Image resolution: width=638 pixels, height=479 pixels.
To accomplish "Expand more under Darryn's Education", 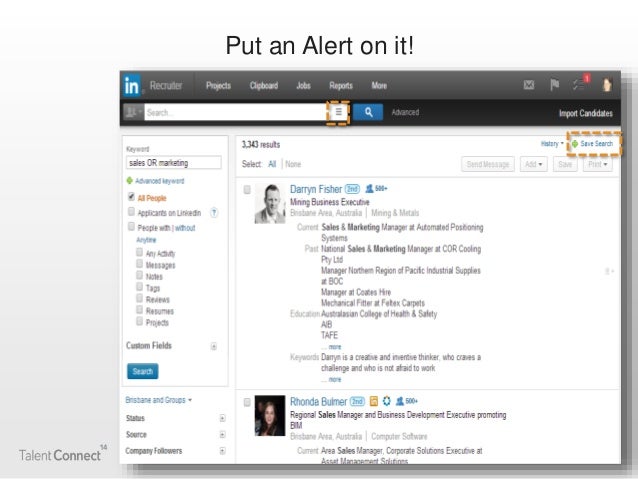I will click(334, 347).
